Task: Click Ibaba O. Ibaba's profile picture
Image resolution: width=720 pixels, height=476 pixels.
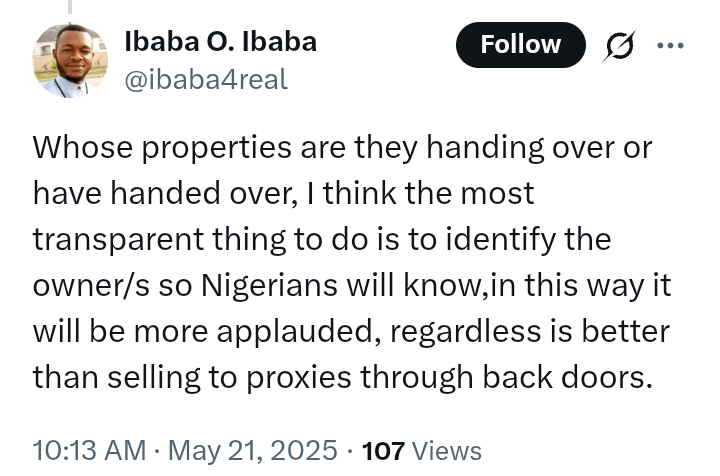Action: (71, 61)
